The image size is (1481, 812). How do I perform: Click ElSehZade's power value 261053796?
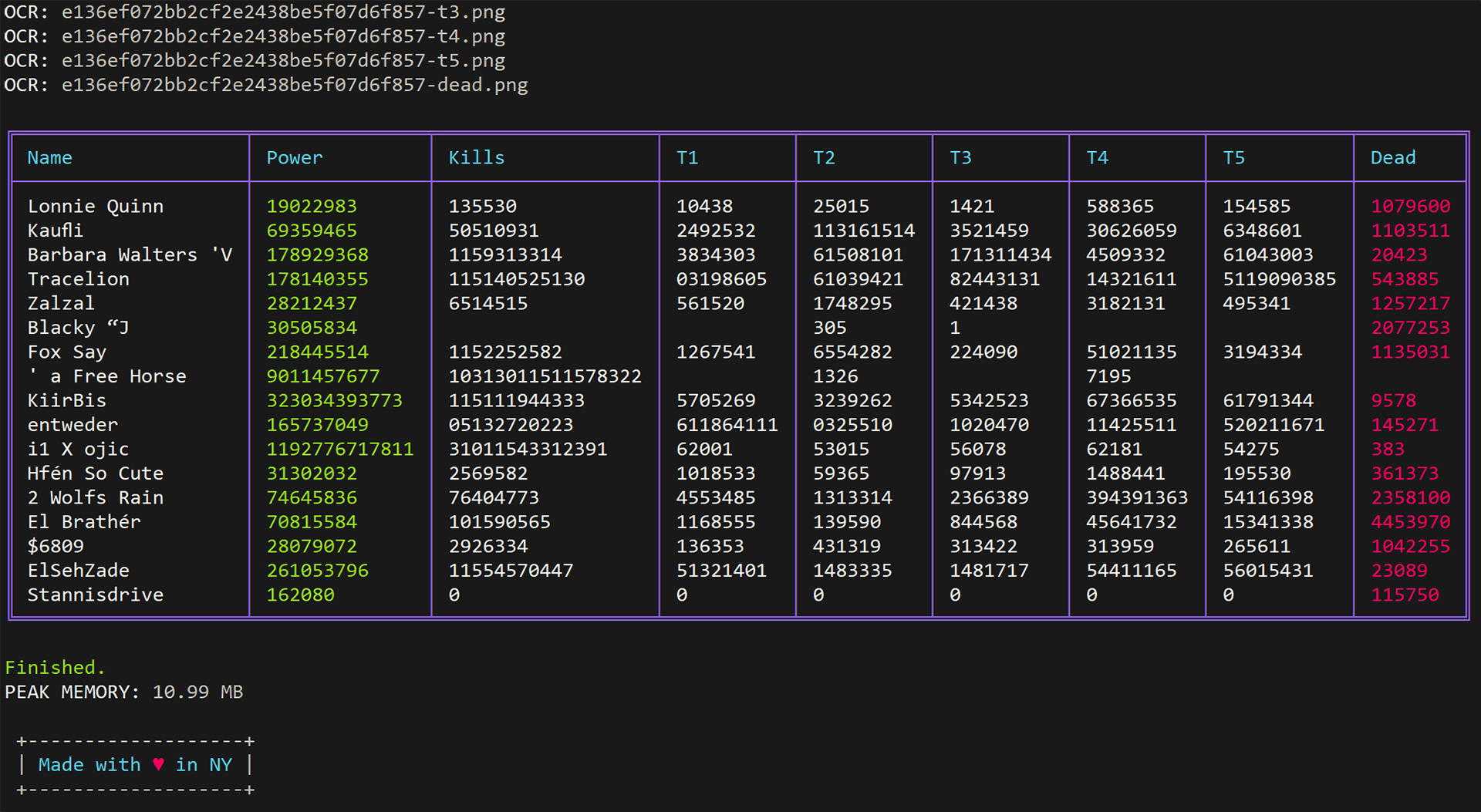[317, 571]
